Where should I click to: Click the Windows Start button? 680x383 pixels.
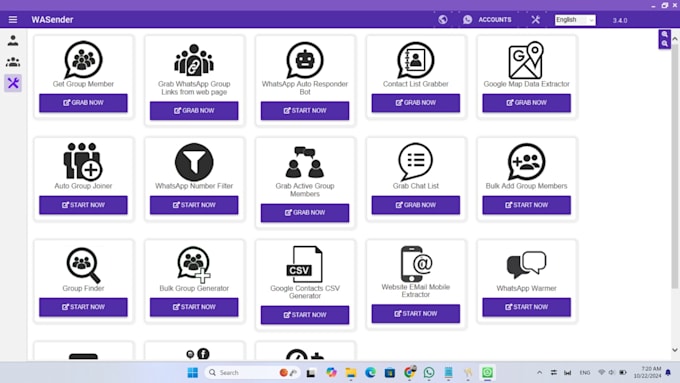193,373
